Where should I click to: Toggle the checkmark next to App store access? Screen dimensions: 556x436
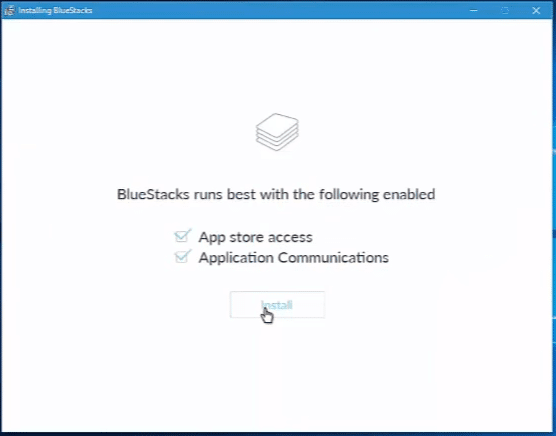(x=183, y=236)
